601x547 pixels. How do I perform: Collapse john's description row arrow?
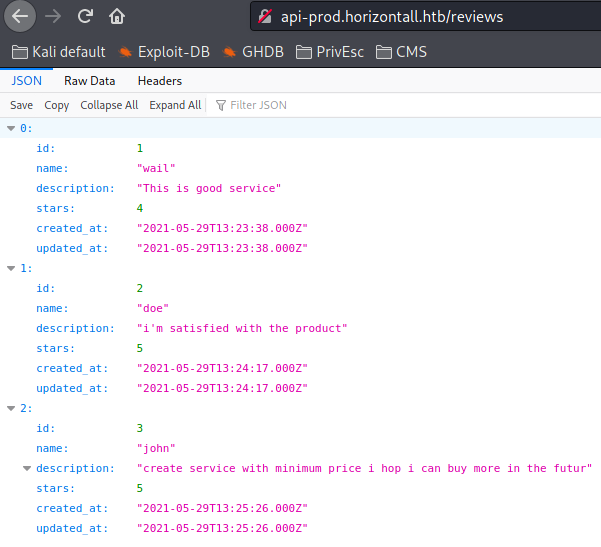[27, 468]
